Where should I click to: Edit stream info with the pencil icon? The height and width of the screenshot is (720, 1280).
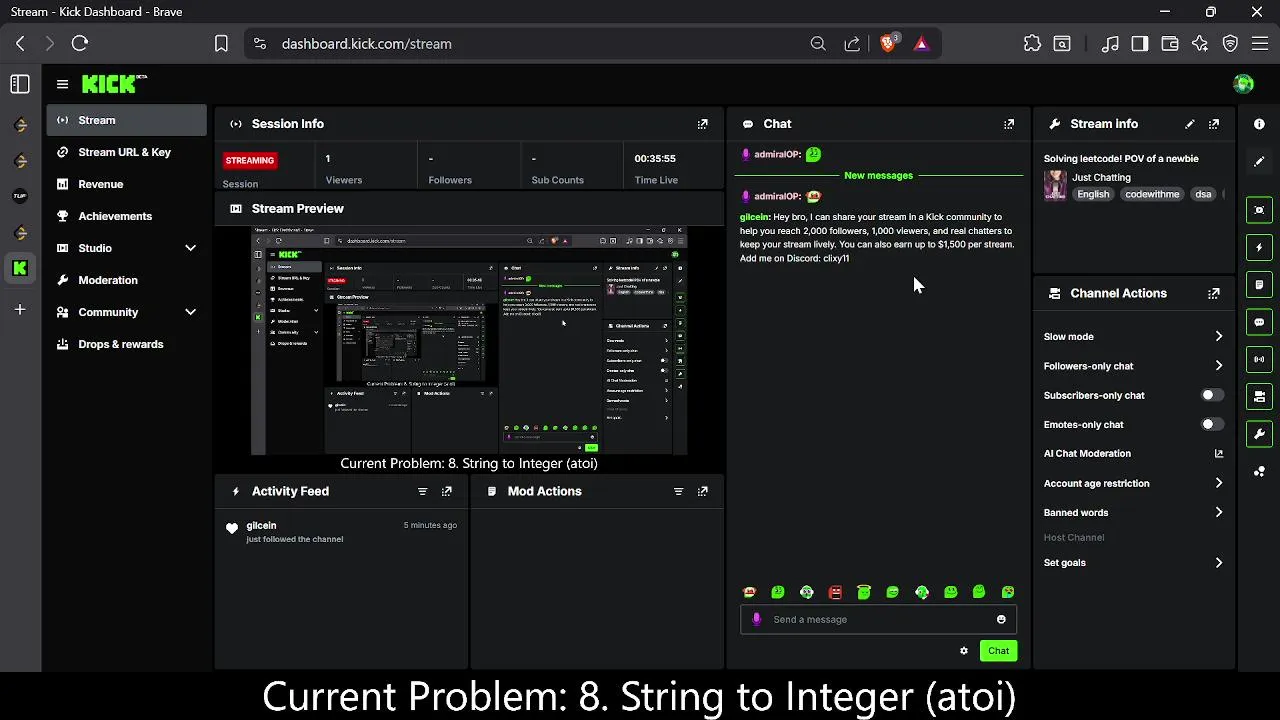click(1189, 124)
